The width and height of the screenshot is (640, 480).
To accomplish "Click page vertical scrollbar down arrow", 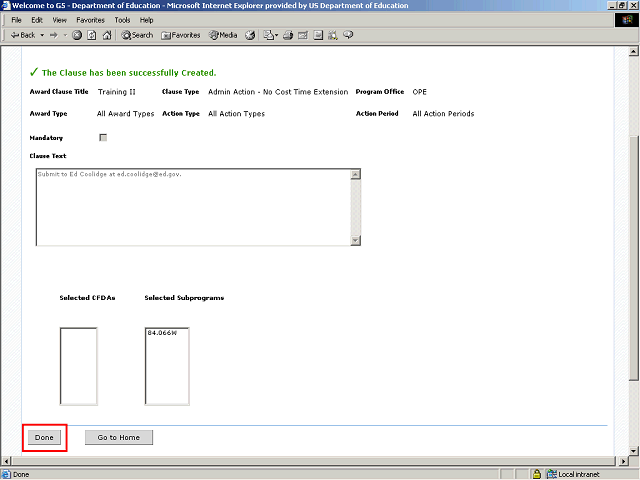I will click(x=633, y=451).
